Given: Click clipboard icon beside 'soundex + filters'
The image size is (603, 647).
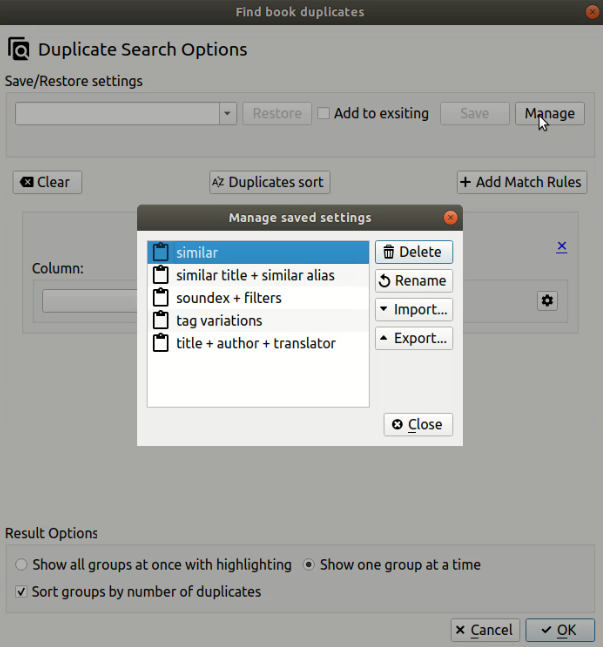Looking at the screenshot, I should (x=159, y=298).
